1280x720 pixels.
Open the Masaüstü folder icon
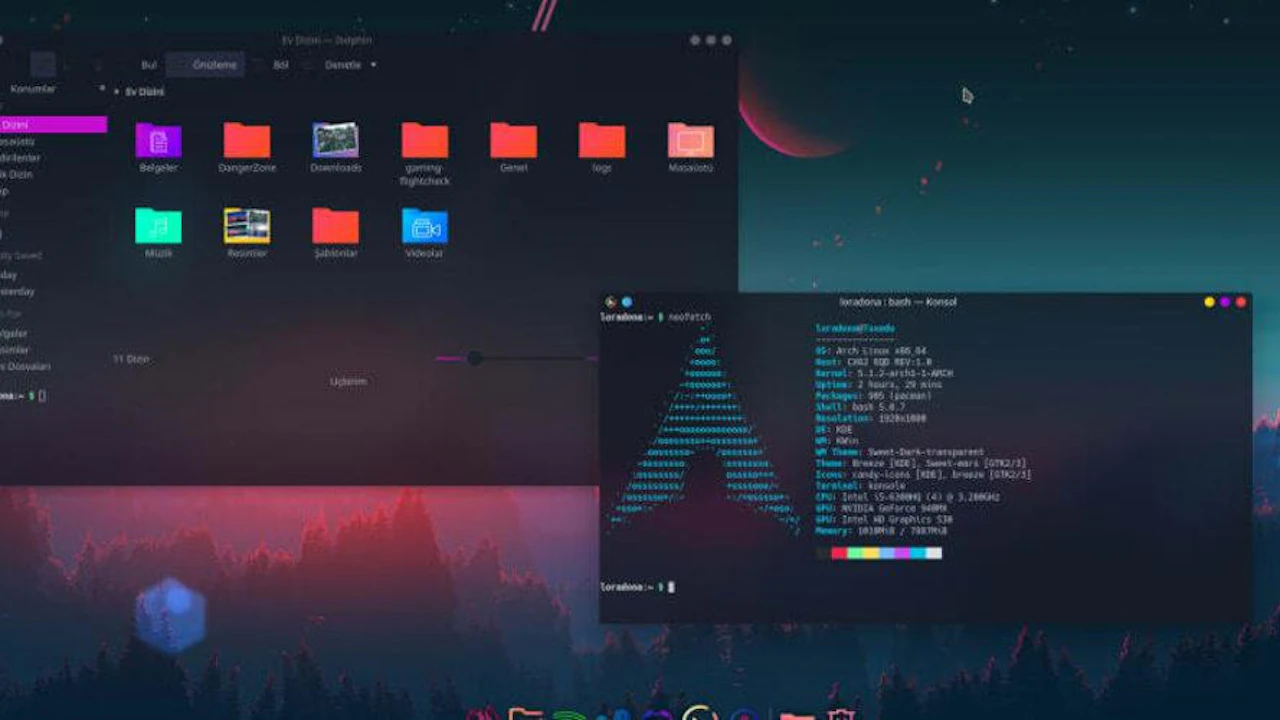(691, 140)
